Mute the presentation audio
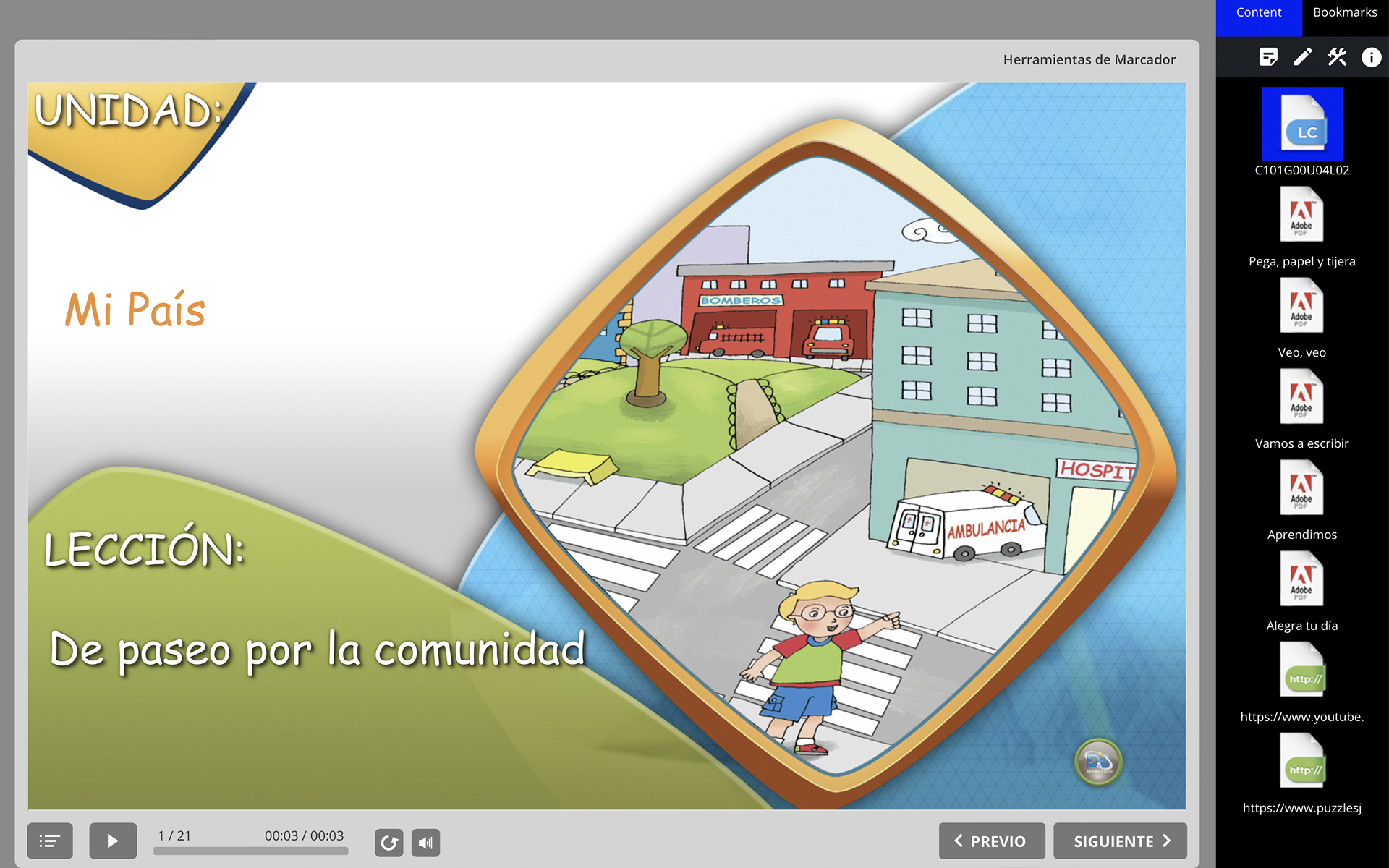Screen dimensions: 1389x868 click(x=425, y=842)
